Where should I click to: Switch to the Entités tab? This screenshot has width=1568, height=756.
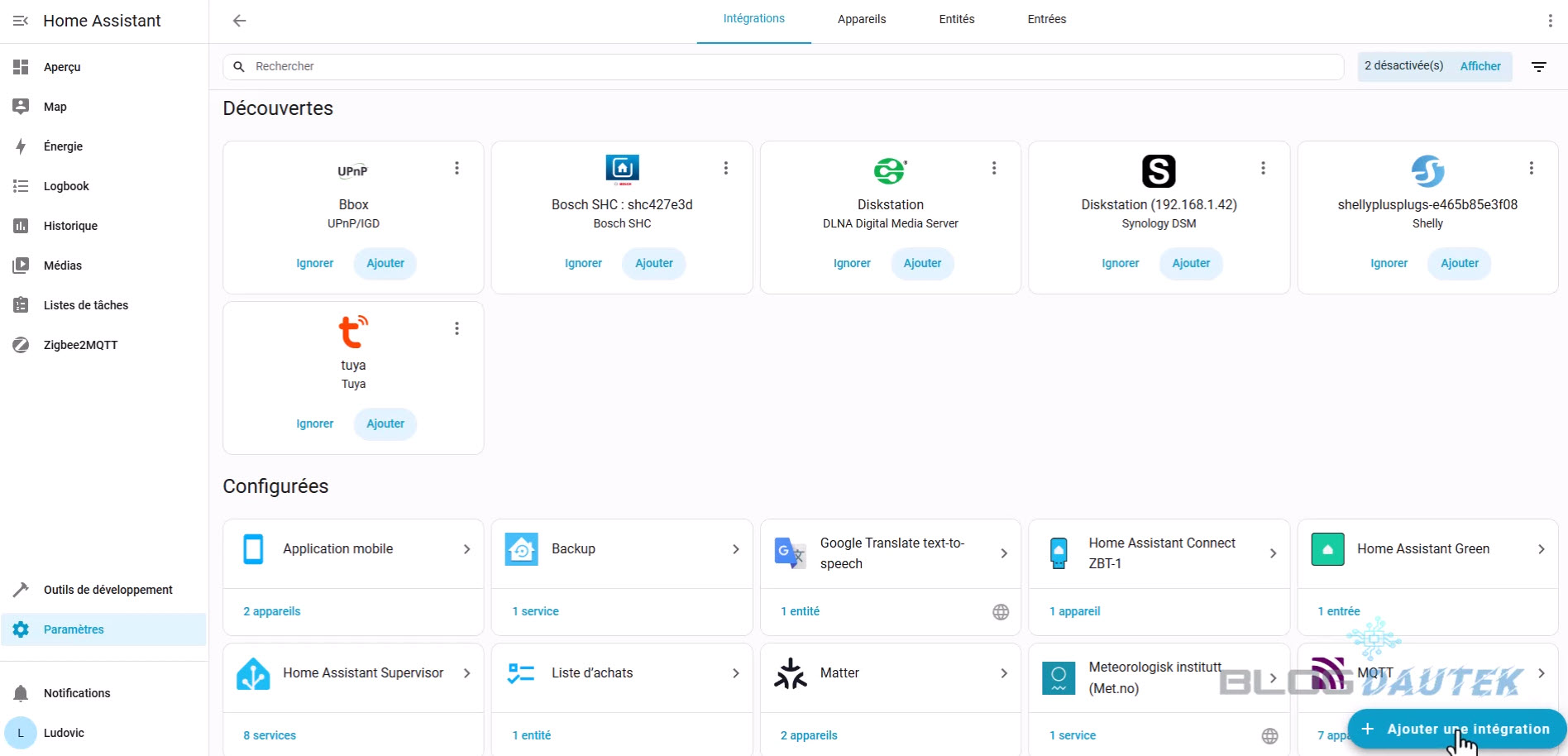pyautogui.click(x=956, y=19)
